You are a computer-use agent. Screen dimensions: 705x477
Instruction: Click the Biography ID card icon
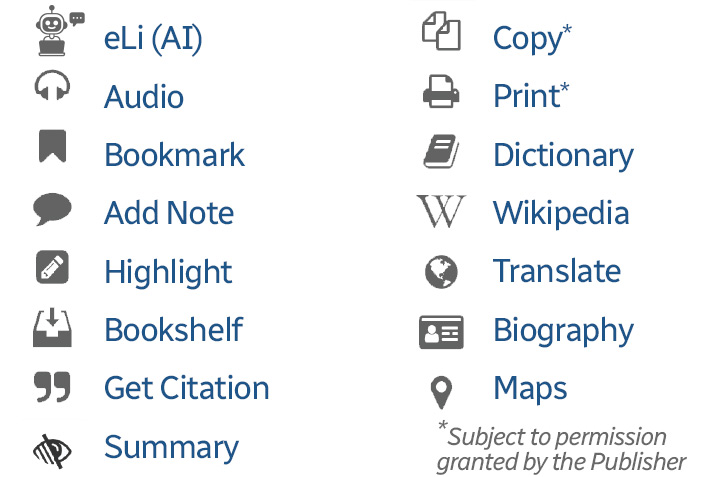pyautogui.click(x=441, y=332)
